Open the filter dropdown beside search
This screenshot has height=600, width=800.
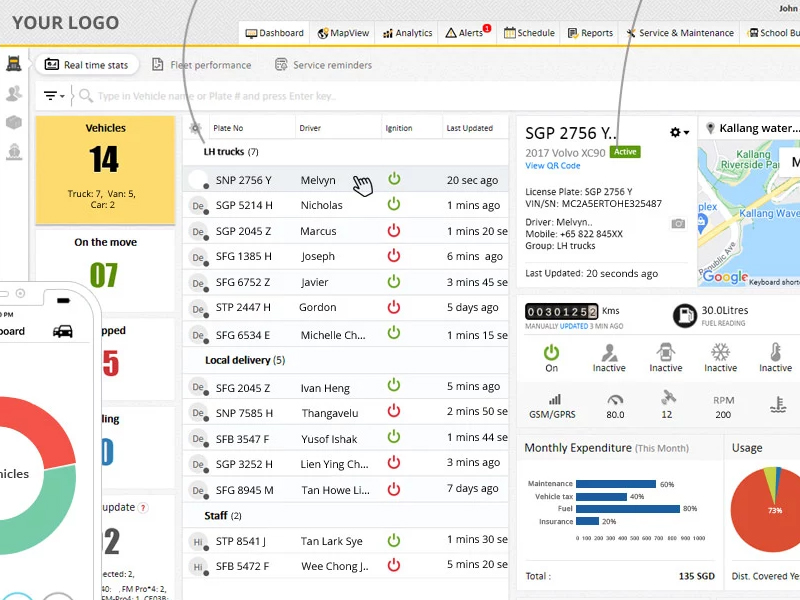[x=54, y=96]
